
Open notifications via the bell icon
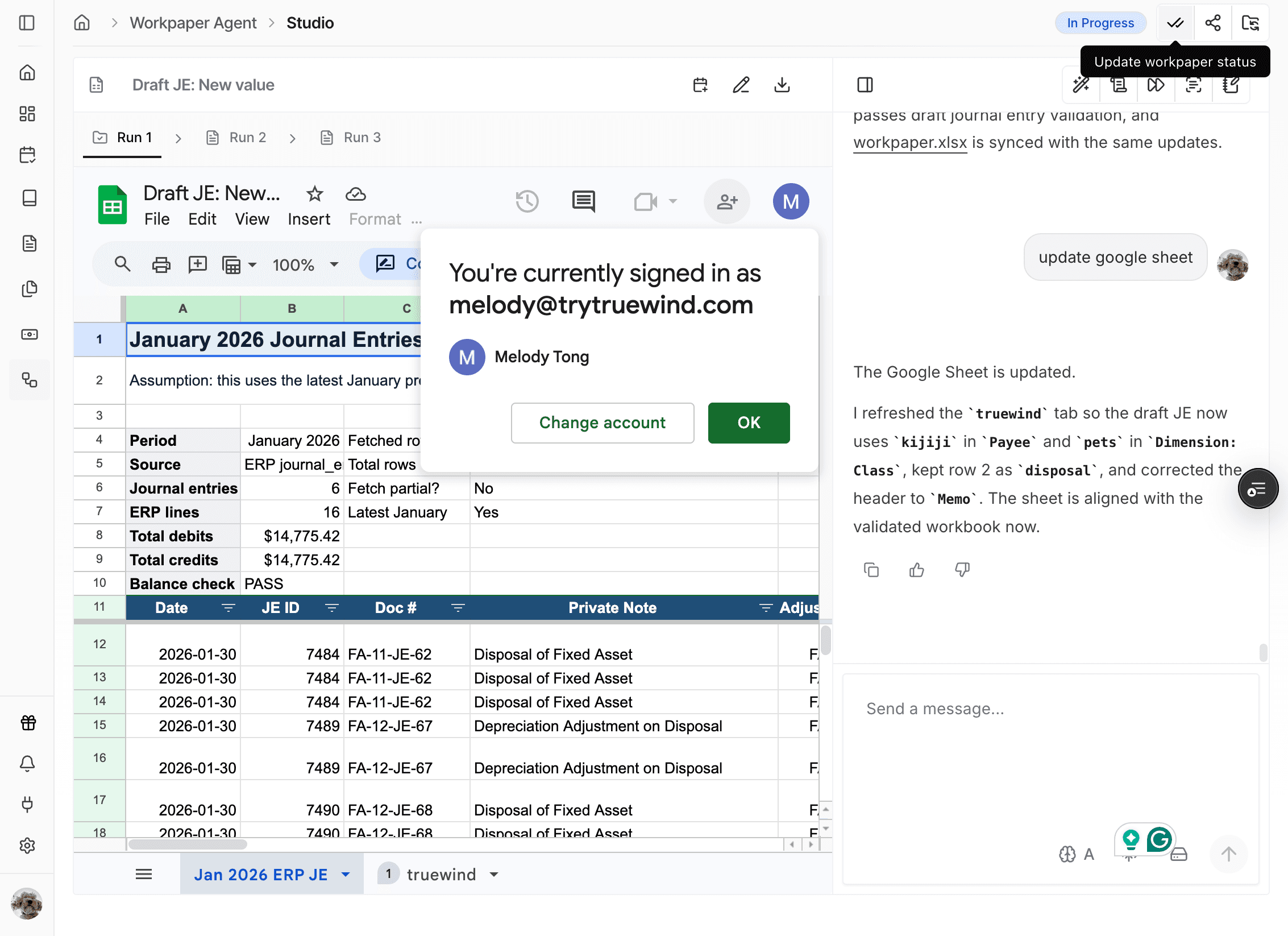coord(28,764)
